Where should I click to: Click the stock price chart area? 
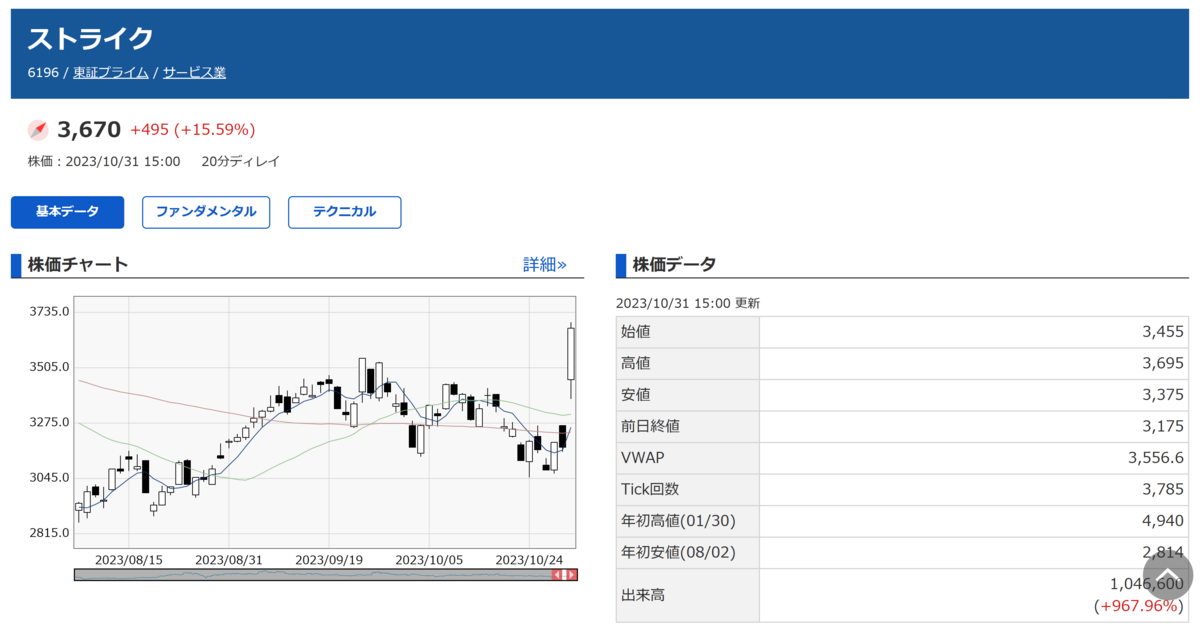tap(326, 423)
